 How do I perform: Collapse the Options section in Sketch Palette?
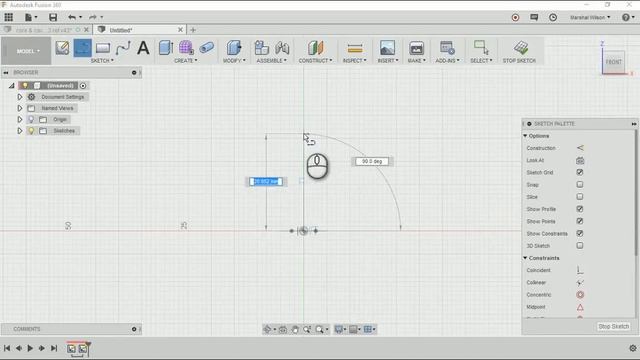(x=525, y=136)
